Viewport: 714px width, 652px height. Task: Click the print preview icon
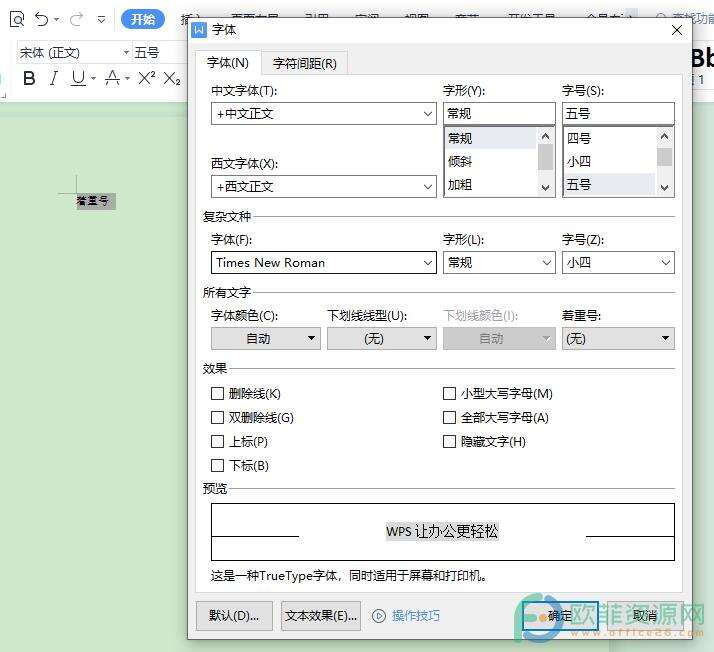(x=16, y=19)
